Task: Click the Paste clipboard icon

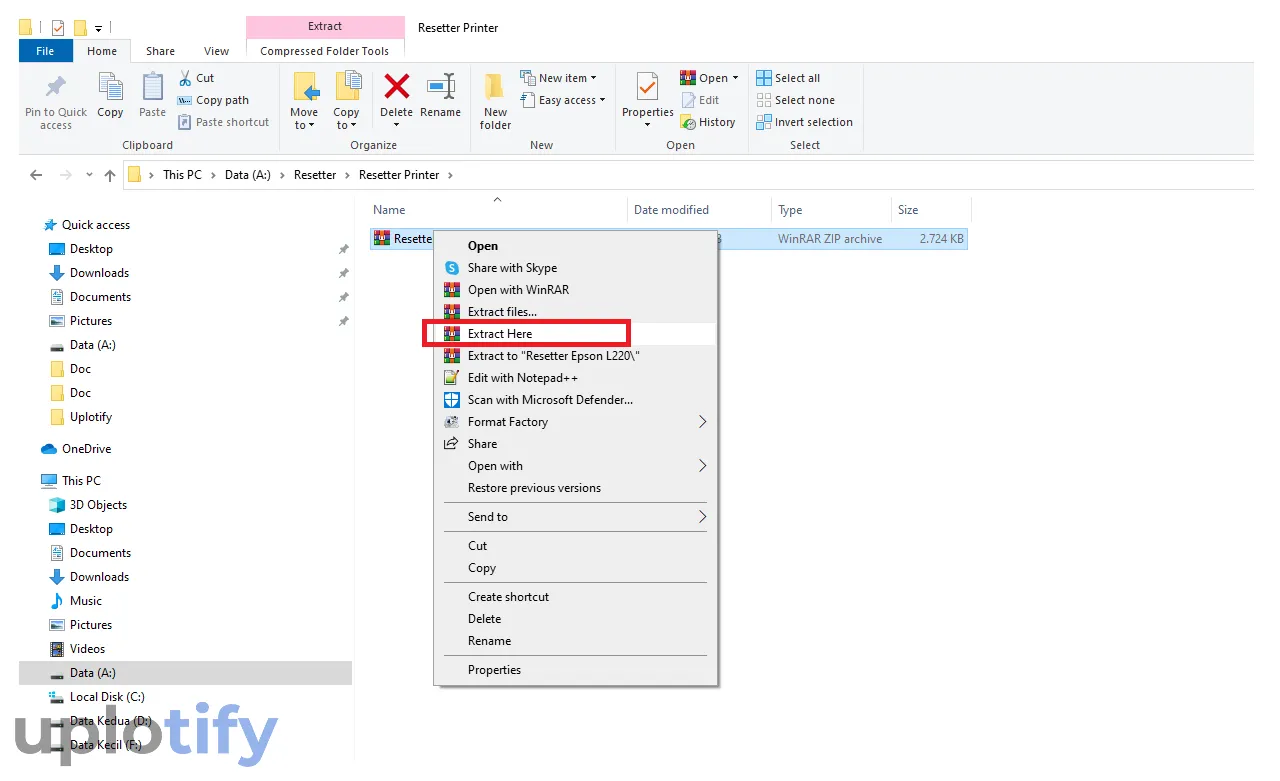Action: click(152, 87)
